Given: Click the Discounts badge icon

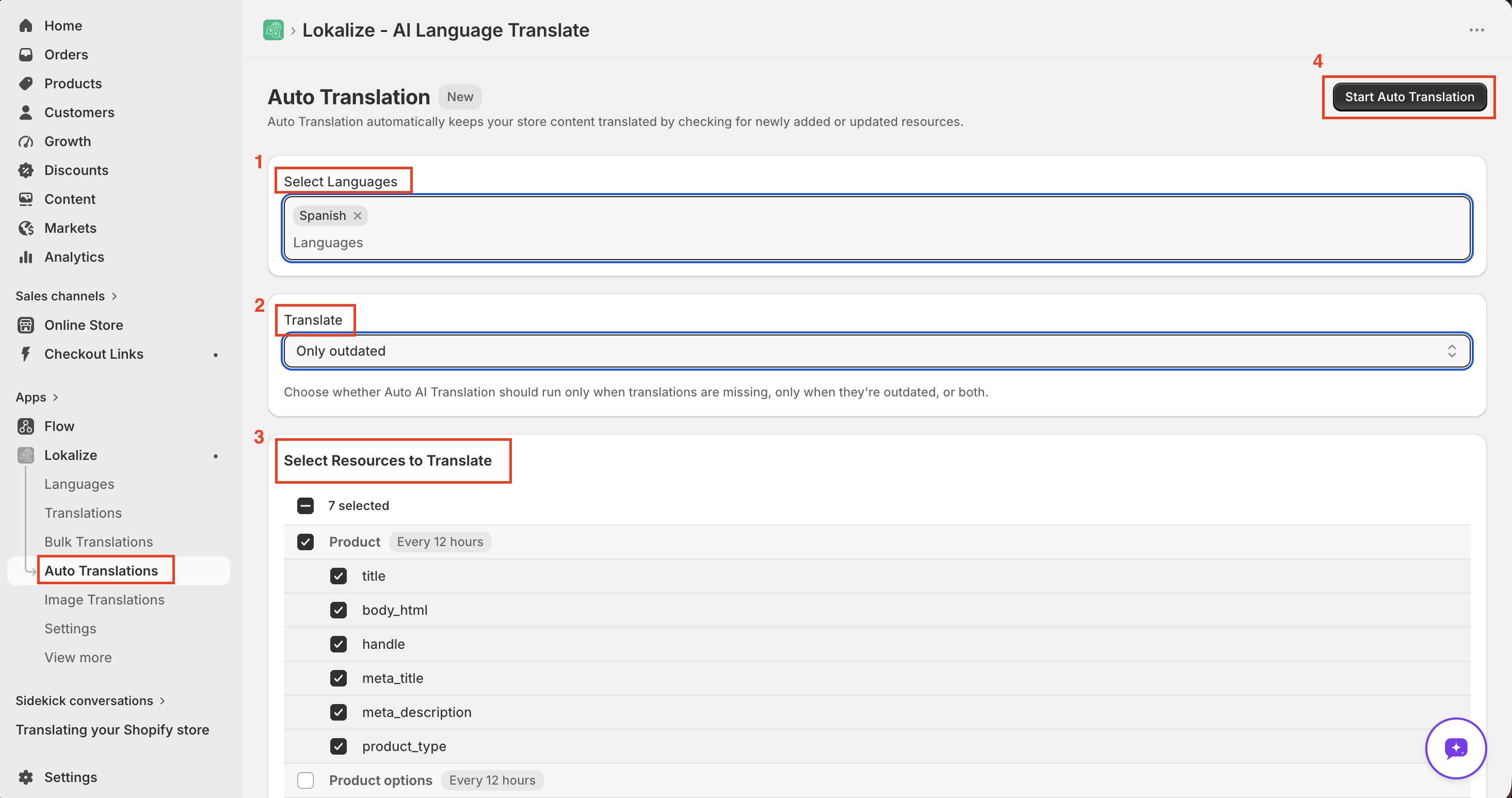Looking at the screenshot, I should (25, 170).
